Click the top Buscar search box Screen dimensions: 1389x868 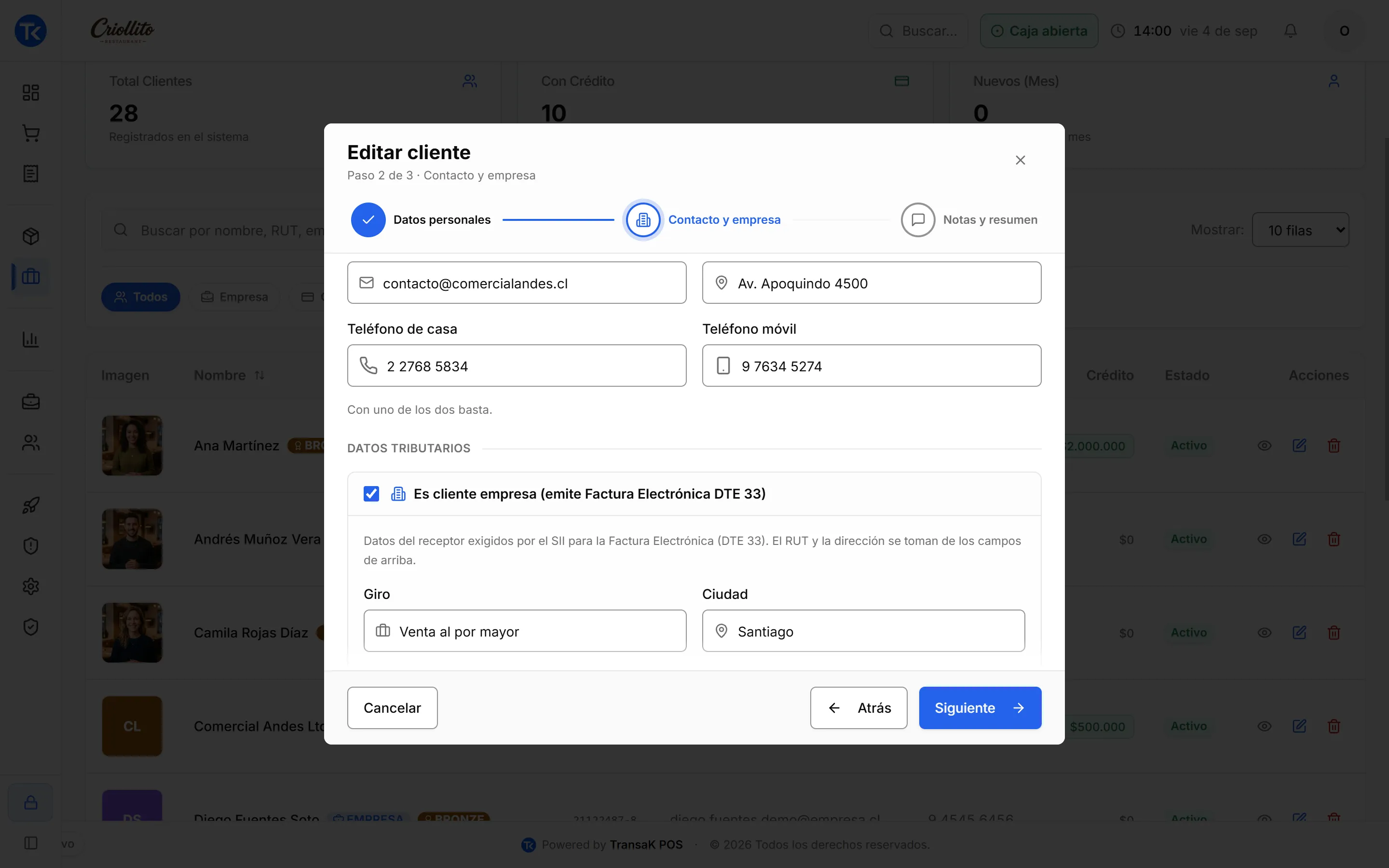point(918,30)
